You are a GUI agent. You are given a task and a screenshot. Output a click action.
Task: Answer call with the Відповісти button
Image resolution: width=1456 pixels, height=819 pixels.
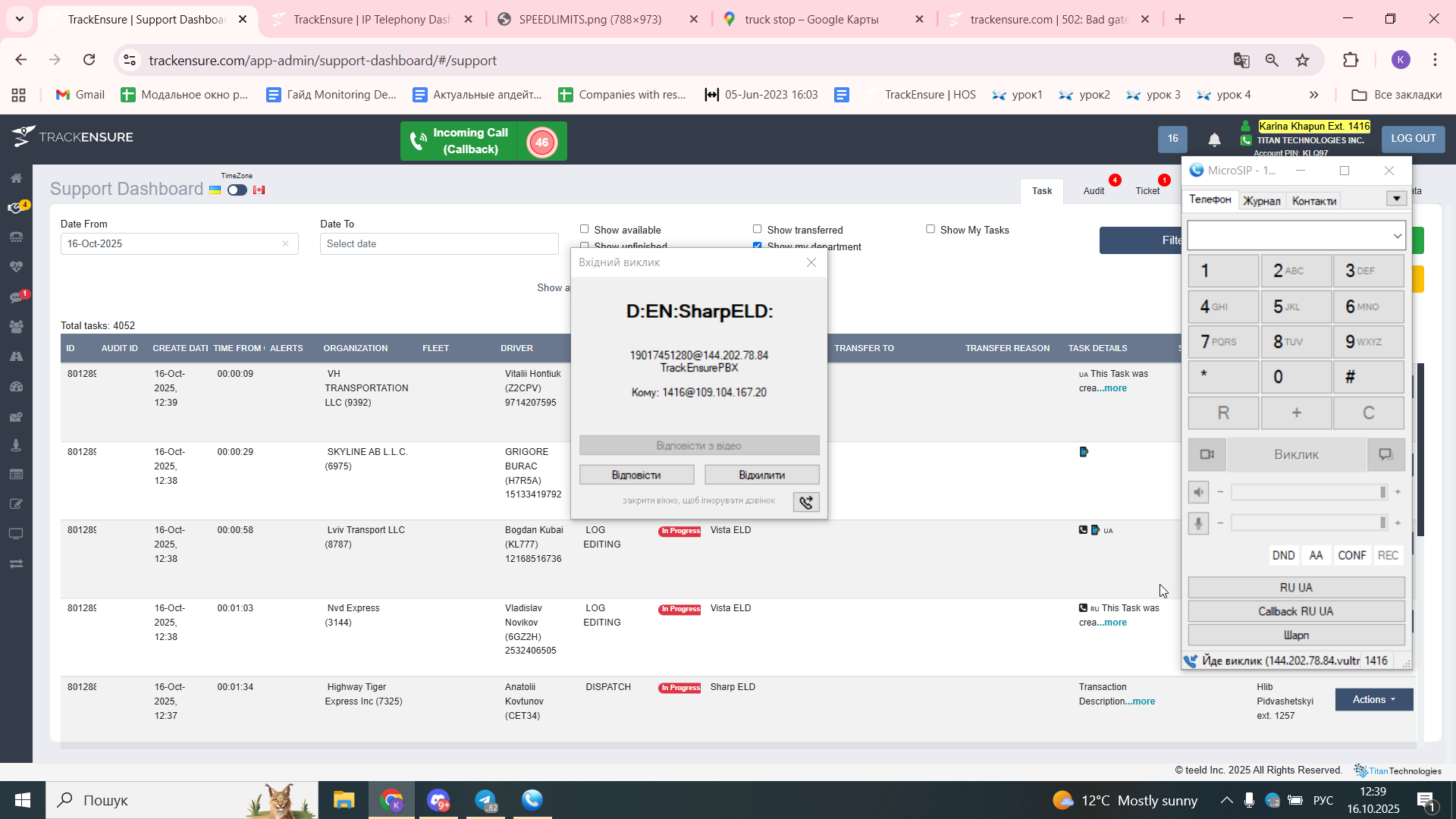coord(636,475)
